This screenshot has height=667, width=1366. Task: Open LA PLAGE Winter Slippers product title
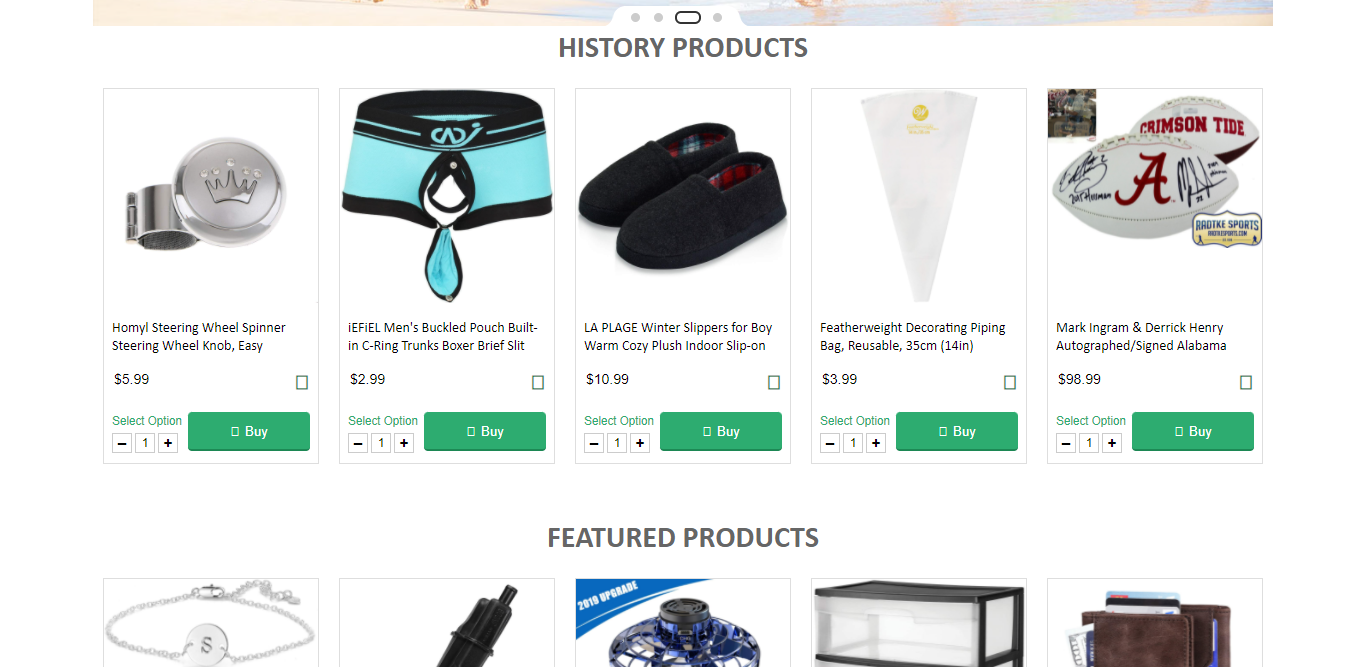click(678, 336)
